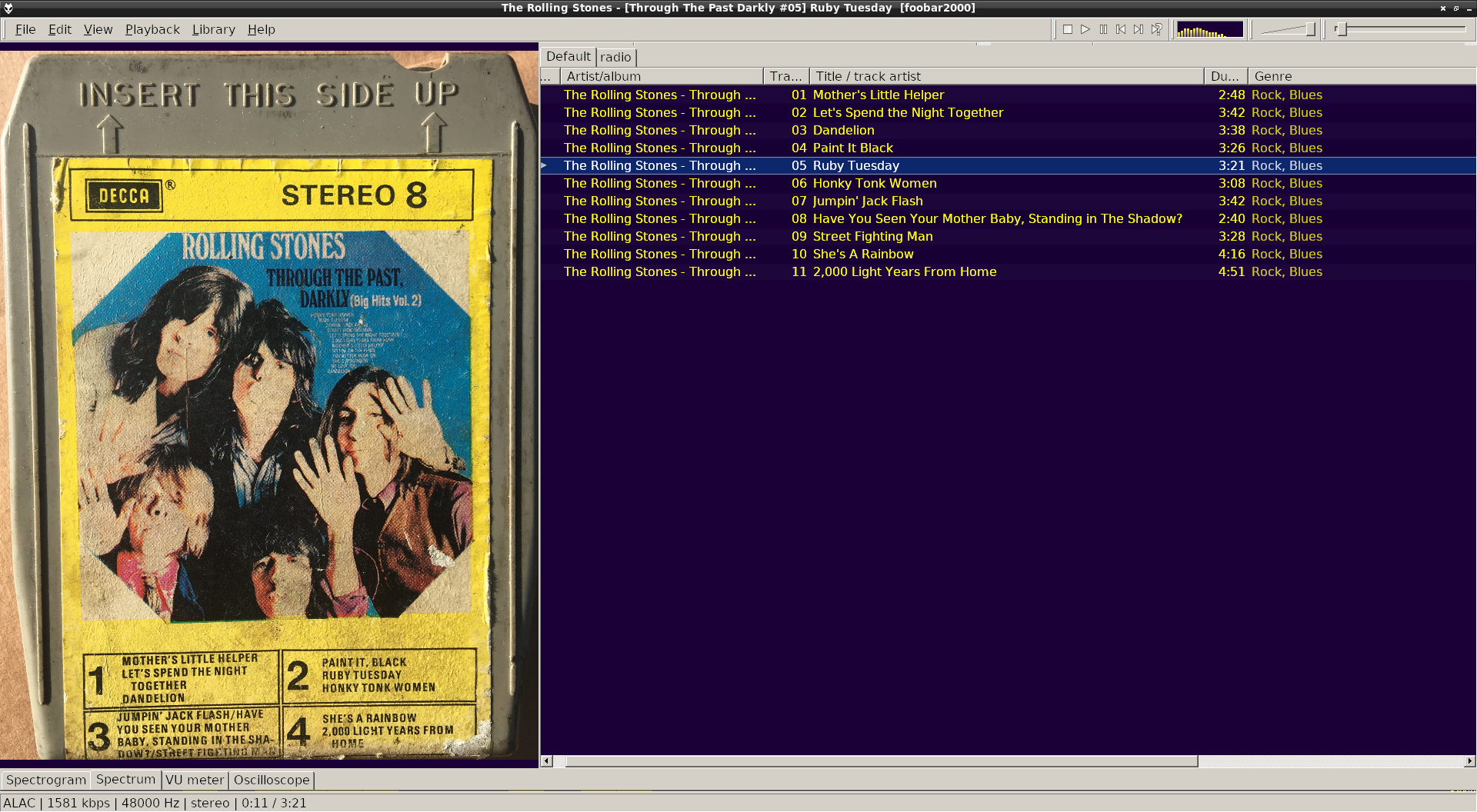This screenshot has height=812, width=1477.
Task: Click the Tra... track number column header
Action: [x=786, y=76]
